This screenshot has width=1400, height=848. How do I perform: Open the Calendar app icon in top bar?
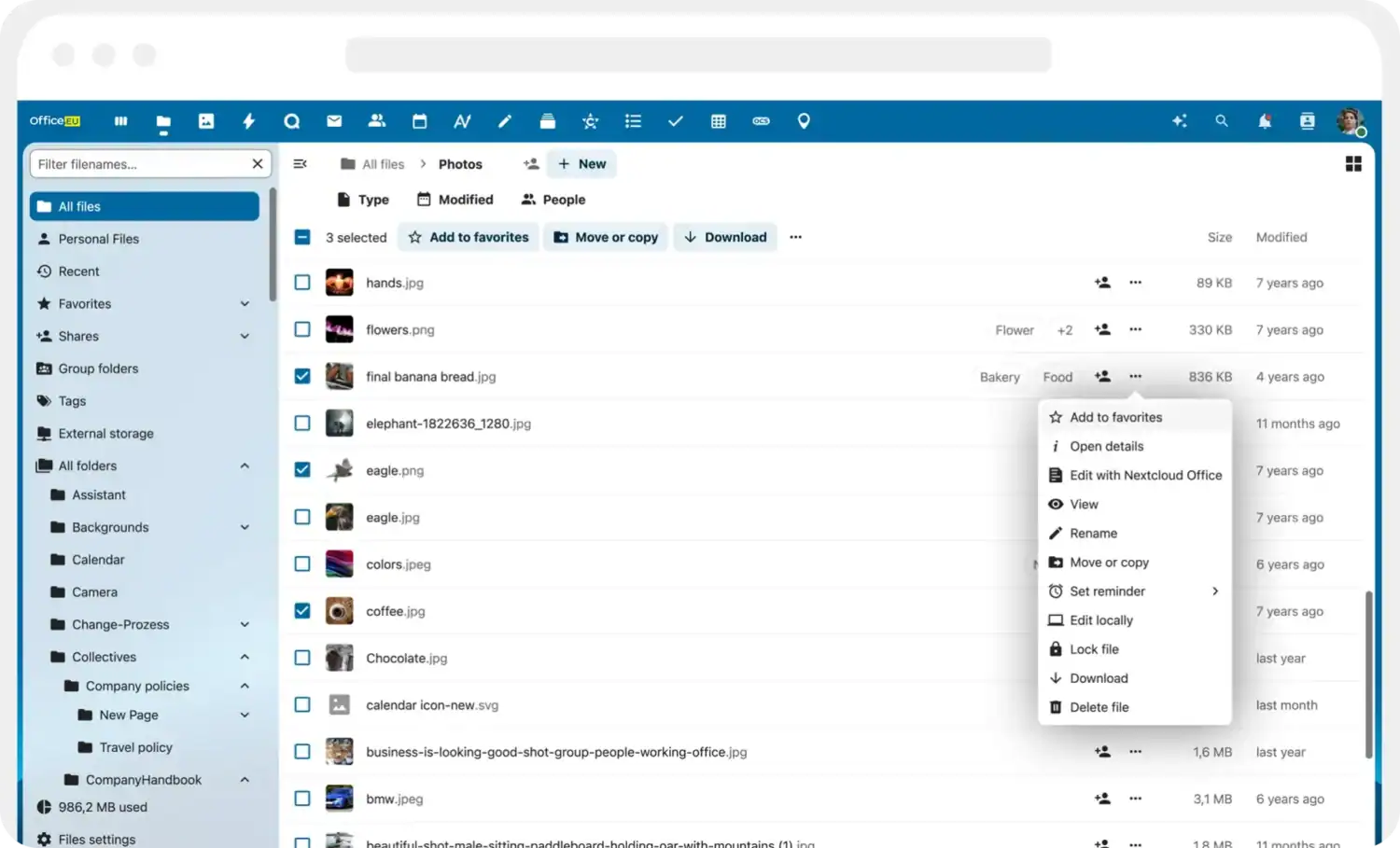pos(419,121)
